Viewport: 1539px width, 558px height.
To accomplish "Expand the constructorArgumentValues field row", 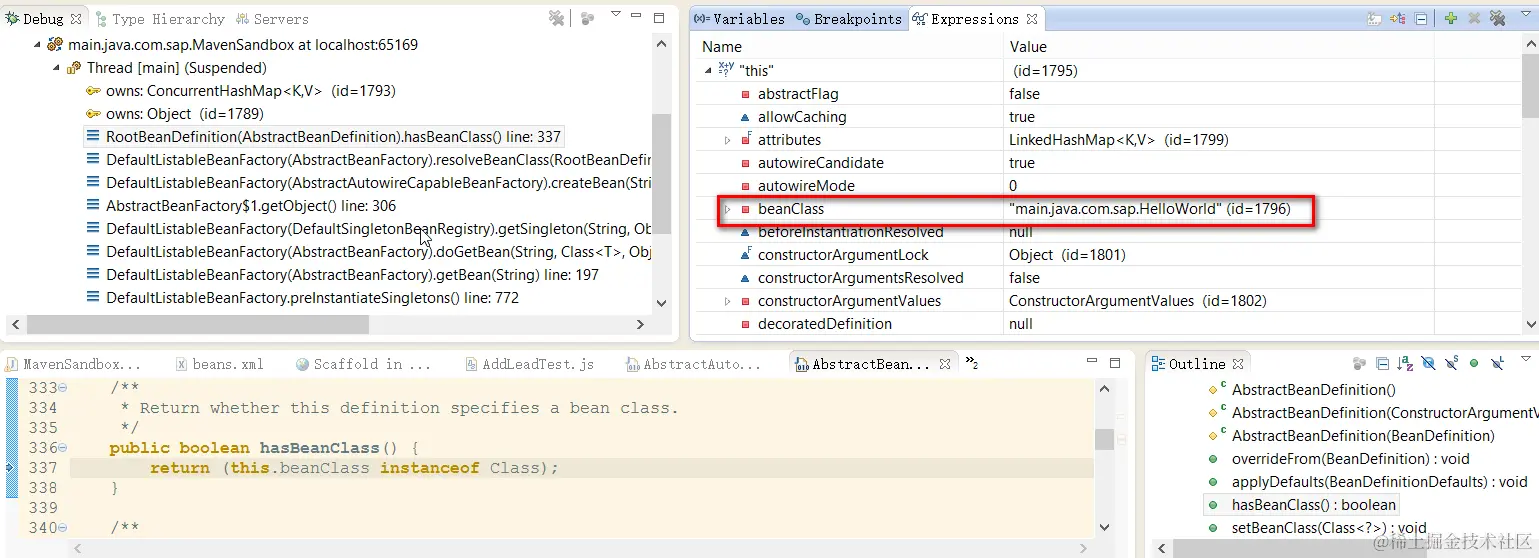I will (728, 301).
